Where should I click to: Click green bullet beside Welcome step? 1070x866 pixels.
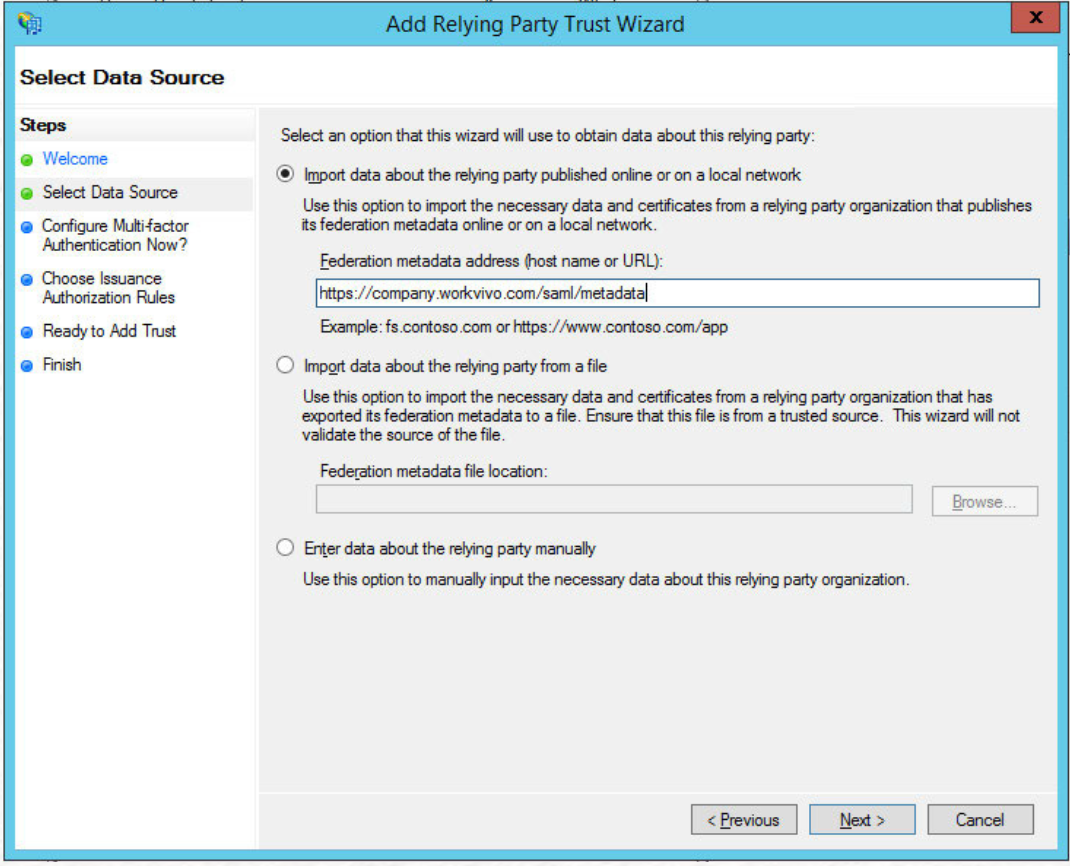tap(27, 160)
